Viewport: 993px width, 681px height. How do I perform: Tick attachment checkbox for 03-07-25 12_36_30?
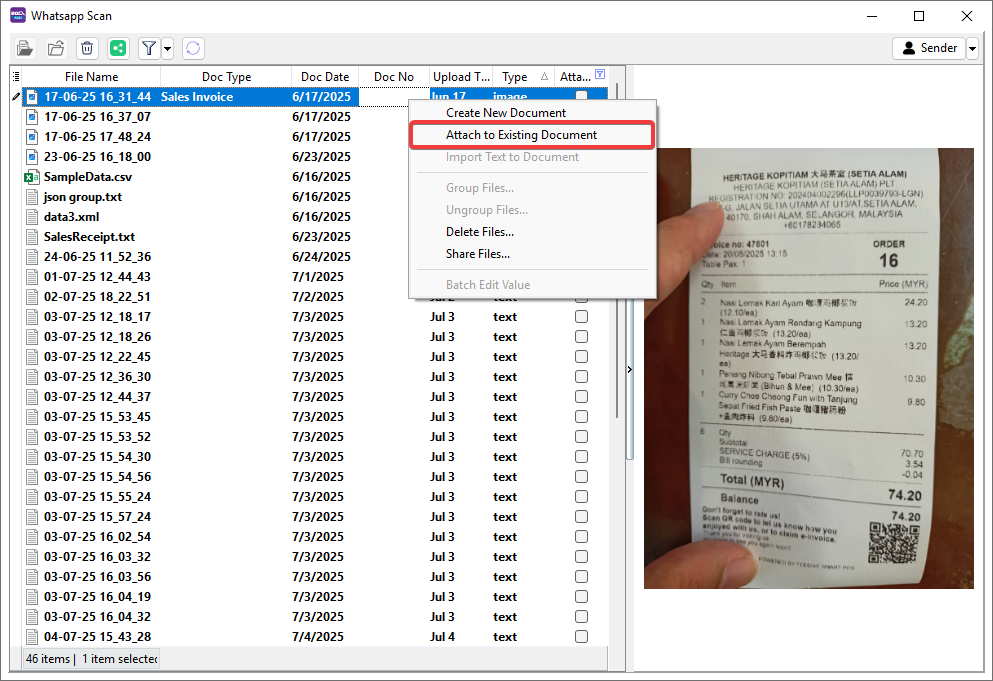(581, 377)
